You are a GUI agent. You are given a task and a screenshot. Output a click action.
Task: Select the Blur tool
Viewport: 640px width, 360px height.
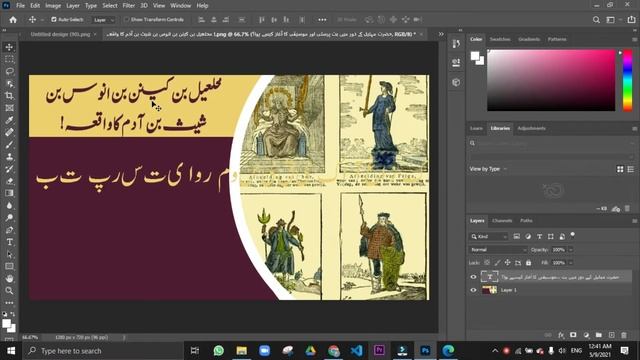point(9,206)
